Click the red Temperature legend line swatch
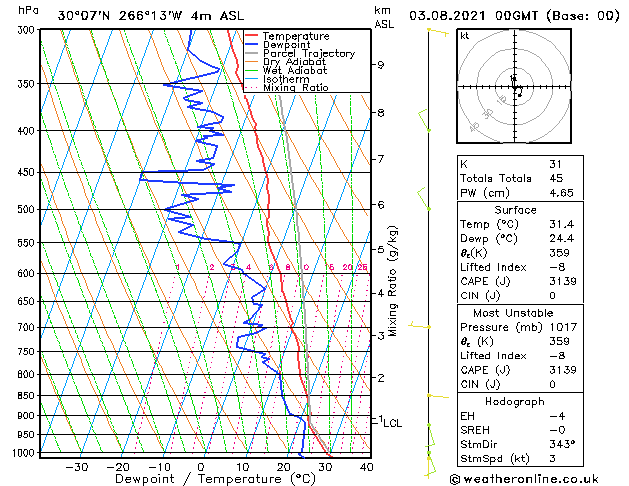 point(252,36)
